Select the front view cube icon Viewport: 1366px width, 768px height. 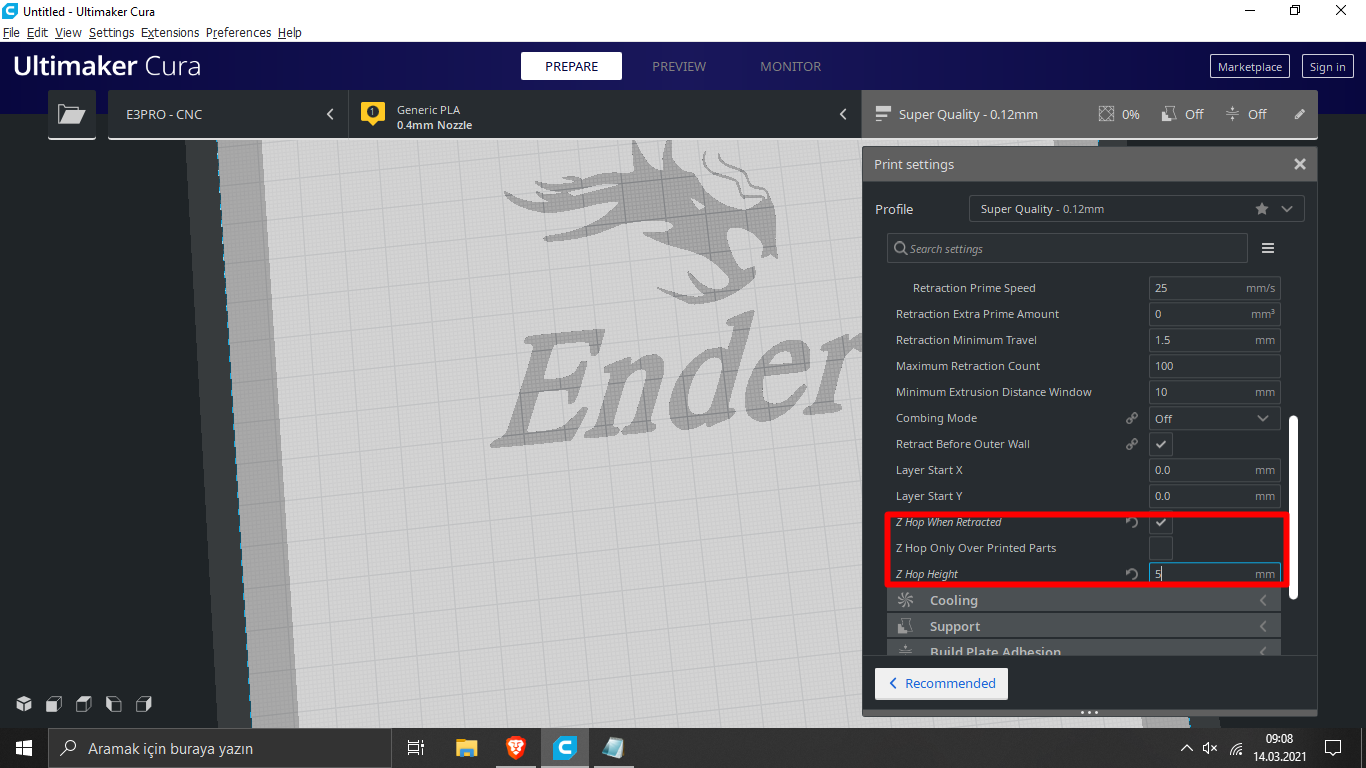pyautogui.click(x=54, y=704)
